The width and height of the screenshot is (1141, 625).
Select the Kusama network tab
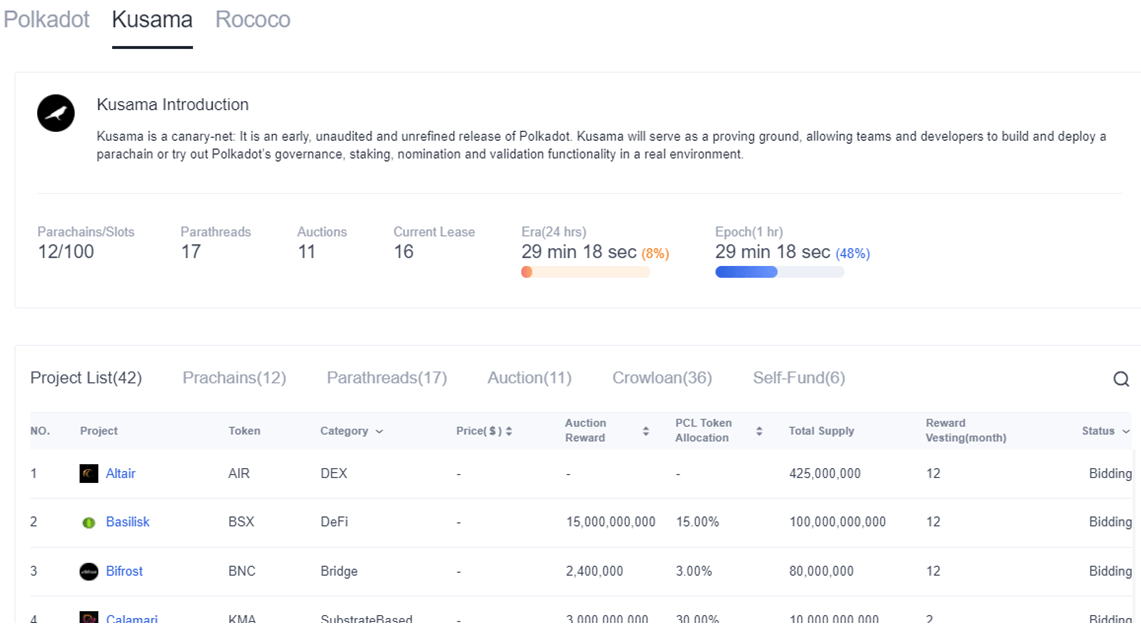(152, 20)
